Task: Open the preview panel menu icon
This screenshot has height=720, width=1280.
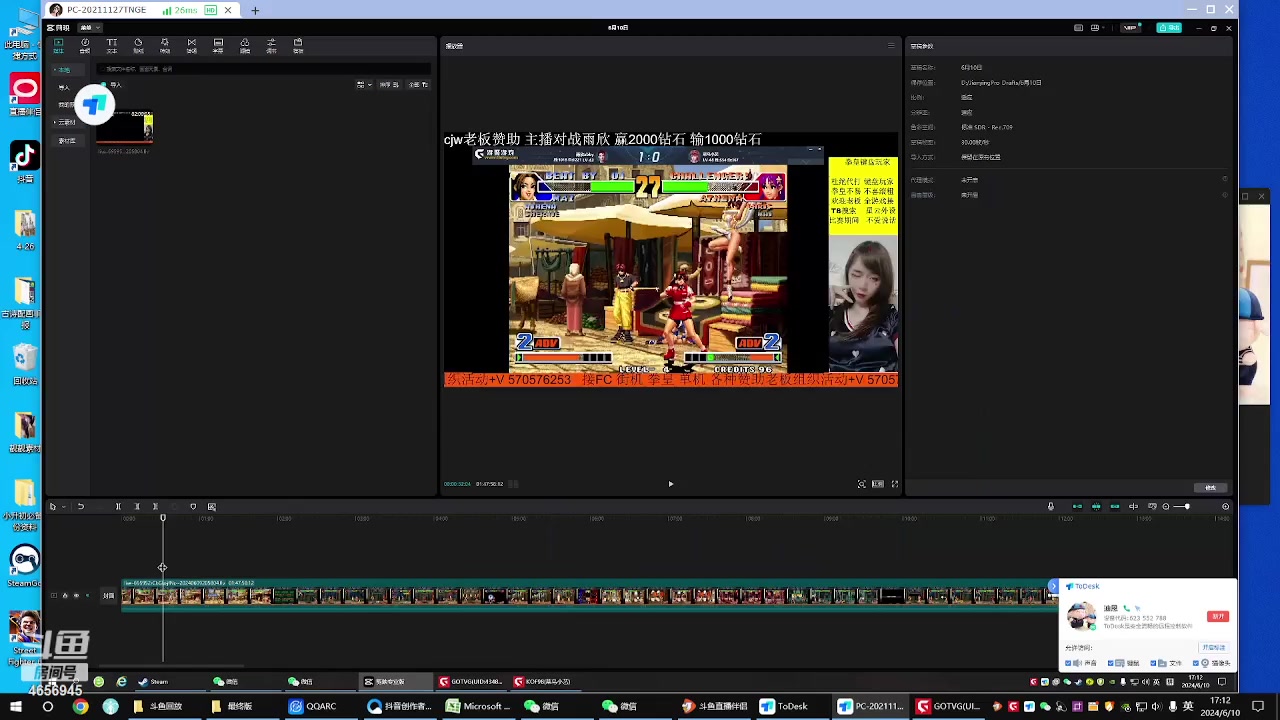Action: click(890, 46)
